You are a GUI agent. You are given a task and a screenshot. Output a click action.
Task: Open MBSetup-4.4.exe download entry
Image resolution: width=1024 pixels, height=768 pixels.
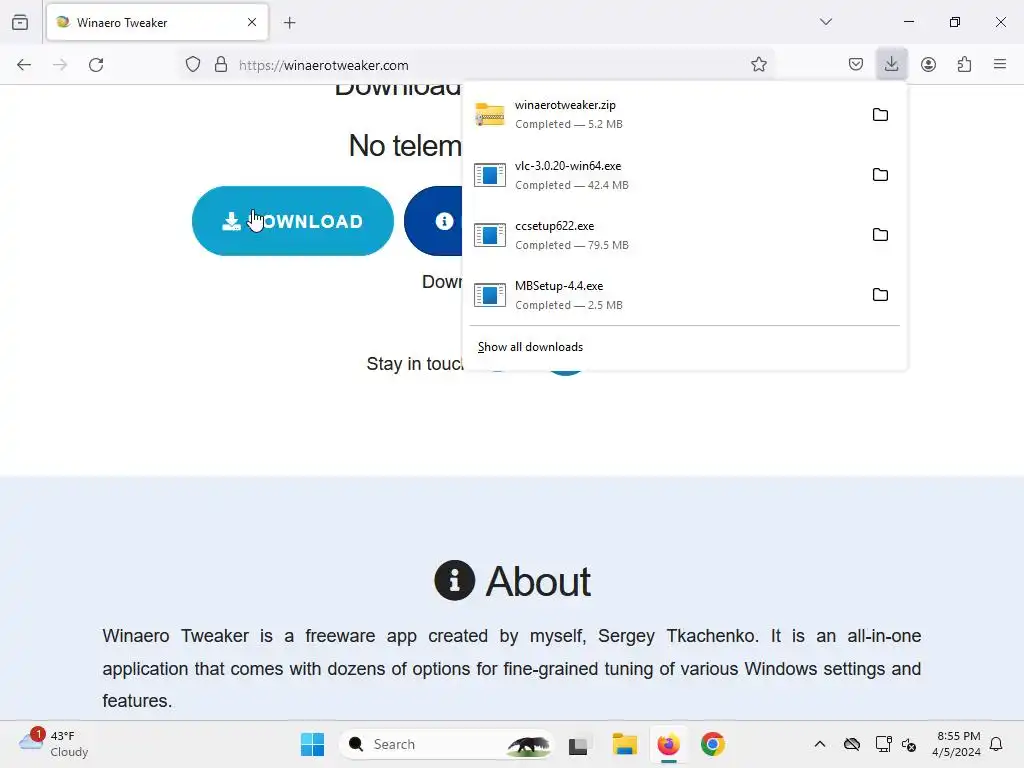pos(663,295)
